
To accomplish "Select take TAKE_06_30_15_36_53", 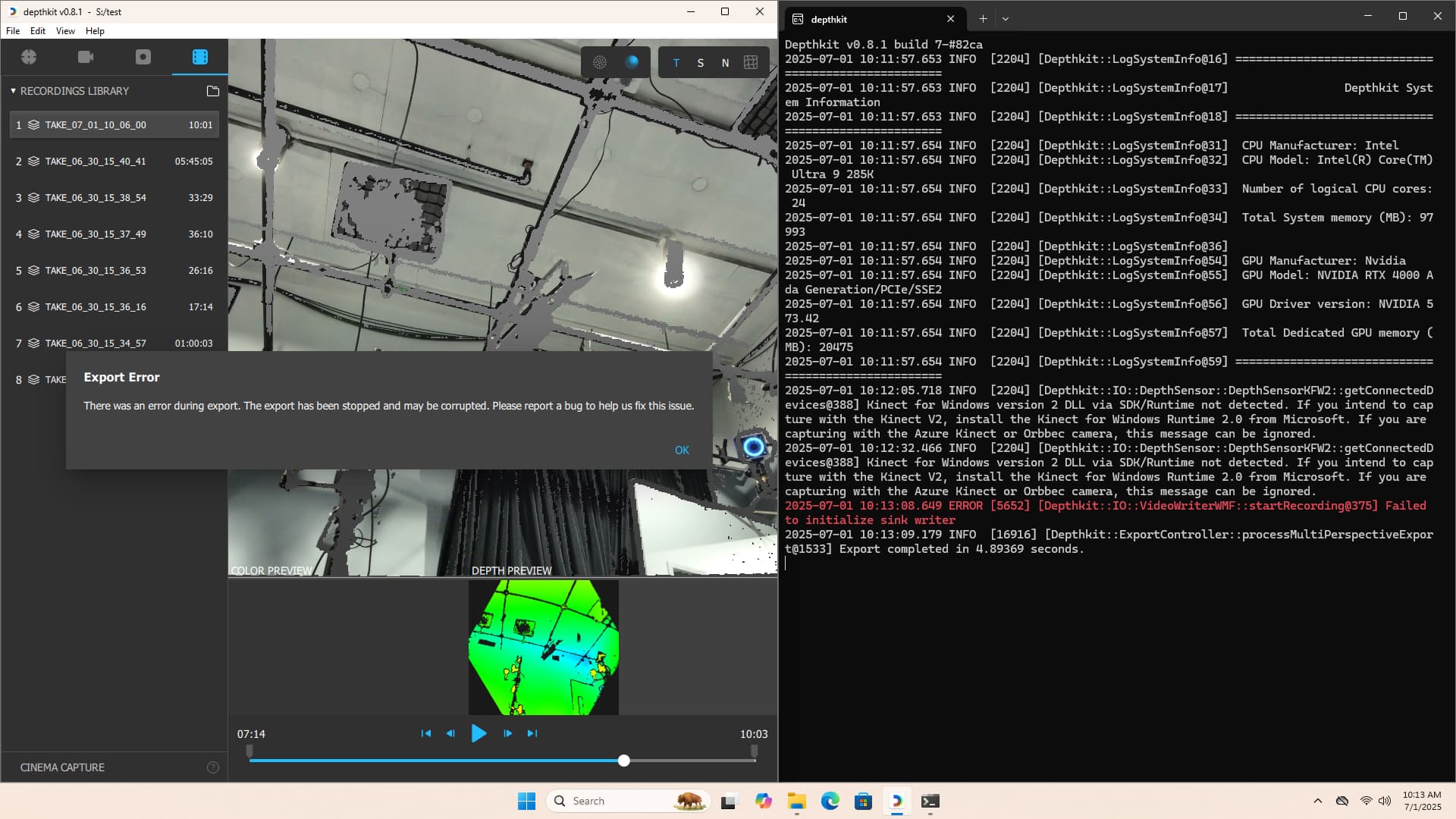I will [115, 271].
